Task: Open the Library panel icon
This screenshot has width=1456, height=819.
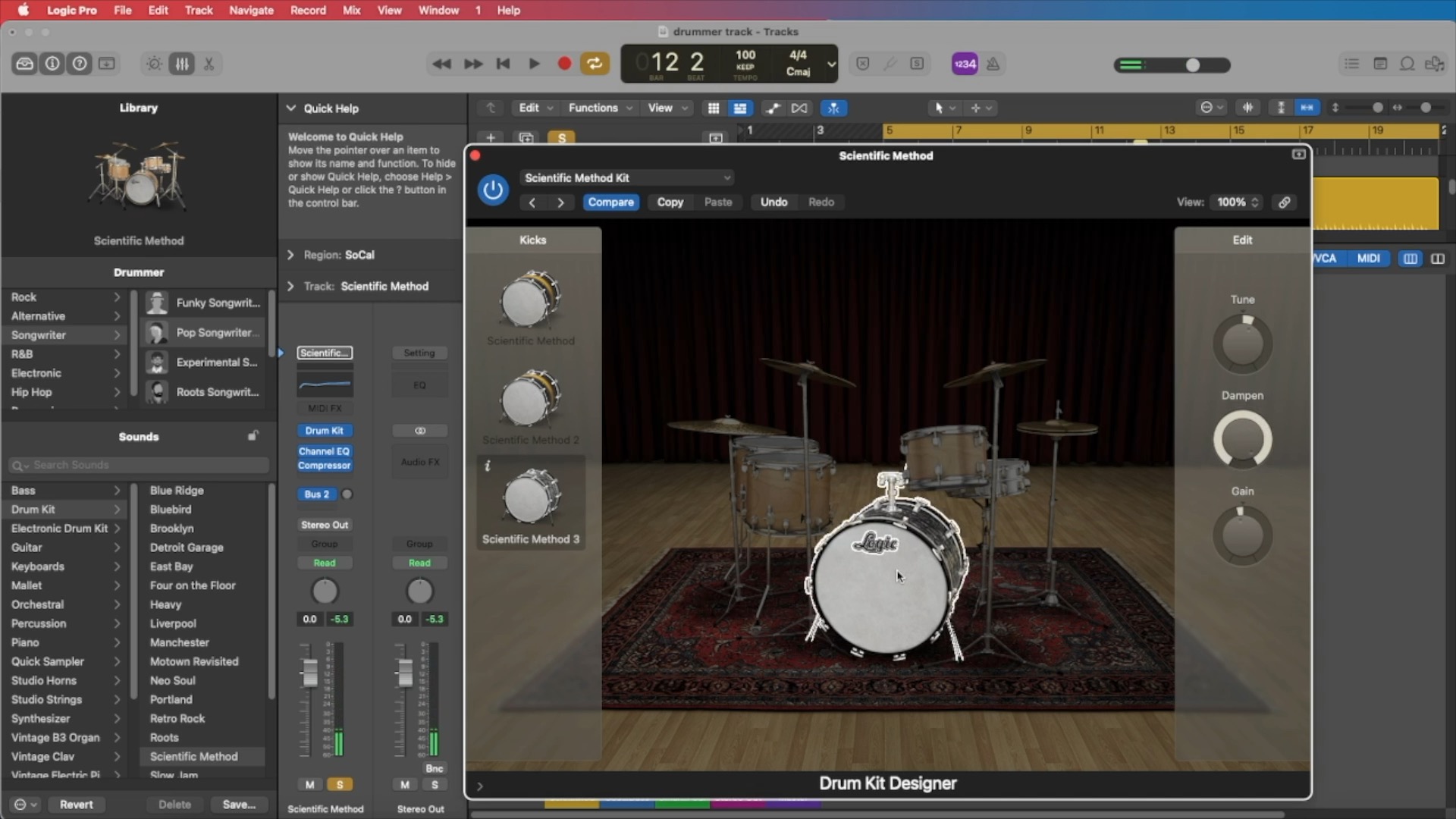Action: click(x=25, y=64)
